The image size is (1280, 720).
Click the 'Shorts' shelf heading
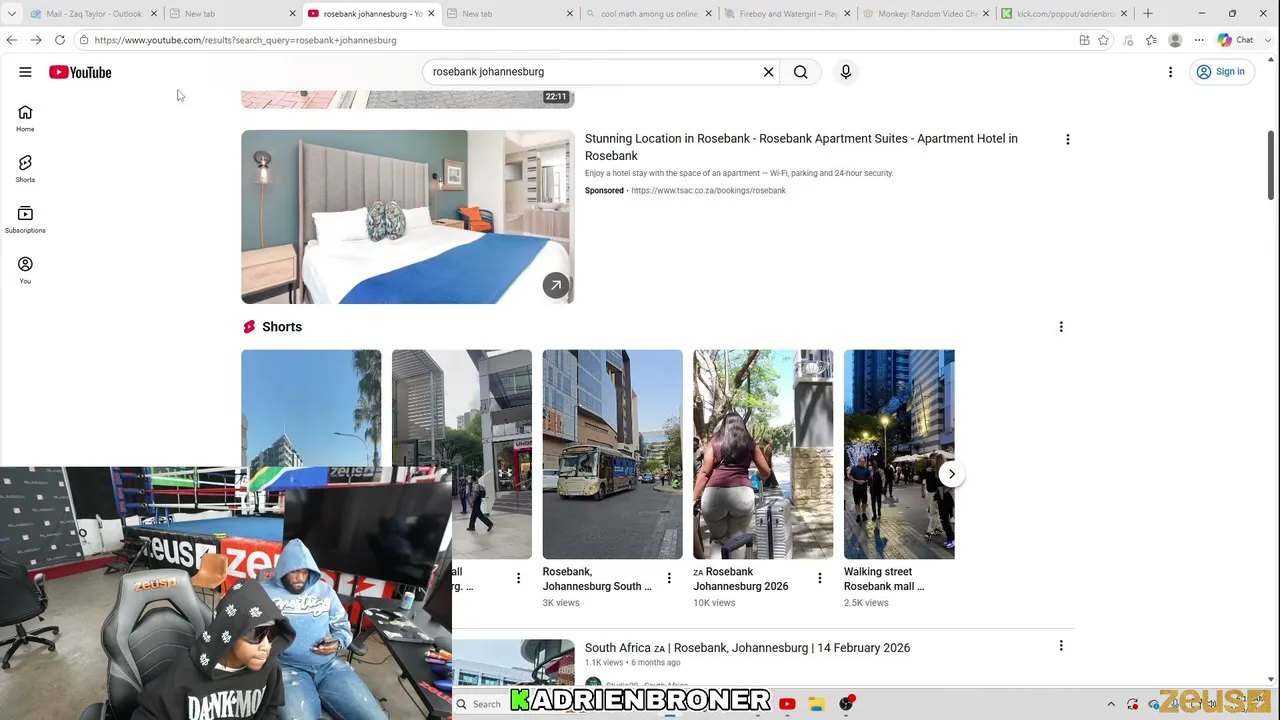282,327
